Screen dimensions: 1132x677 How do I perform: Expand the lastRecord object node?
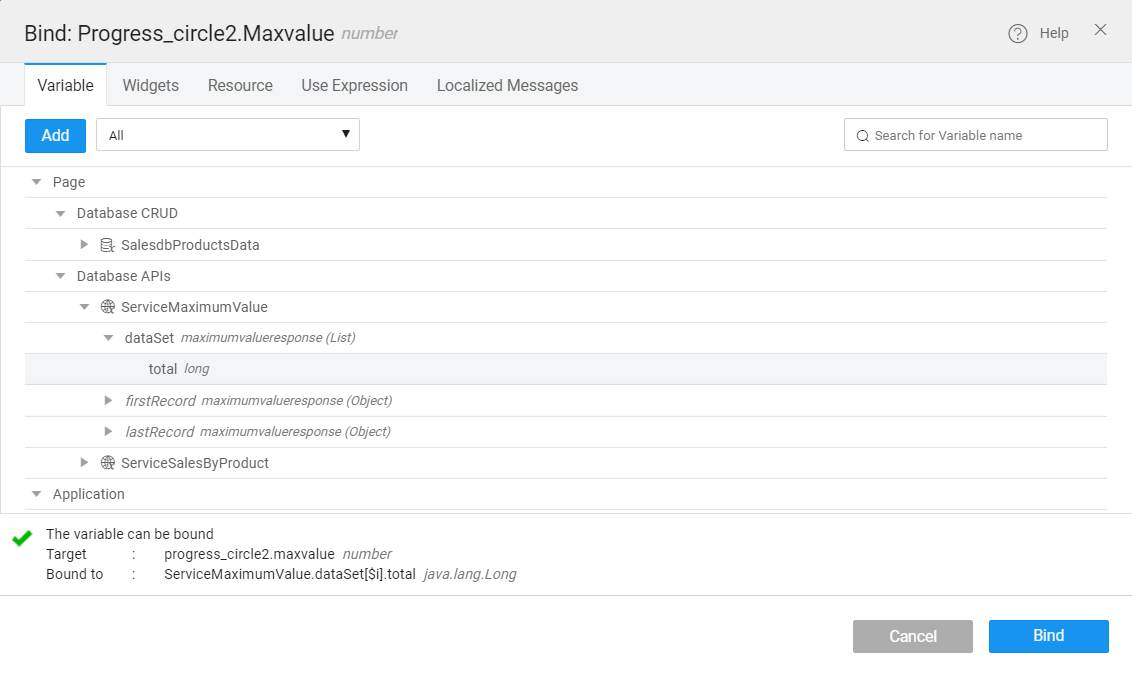[109, 432]
